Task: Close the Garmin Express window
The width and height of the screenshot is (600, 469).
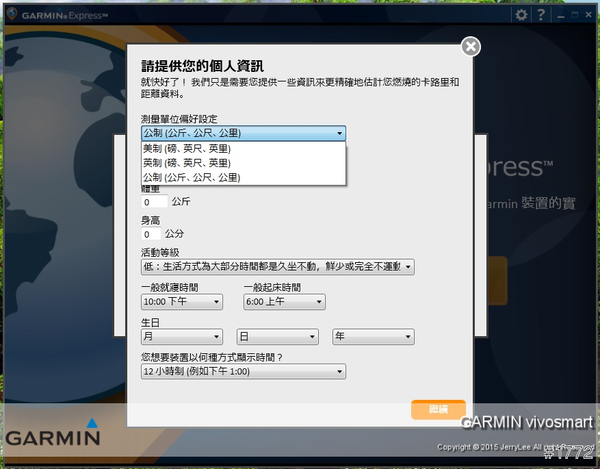Action: [x=589, y=15]
